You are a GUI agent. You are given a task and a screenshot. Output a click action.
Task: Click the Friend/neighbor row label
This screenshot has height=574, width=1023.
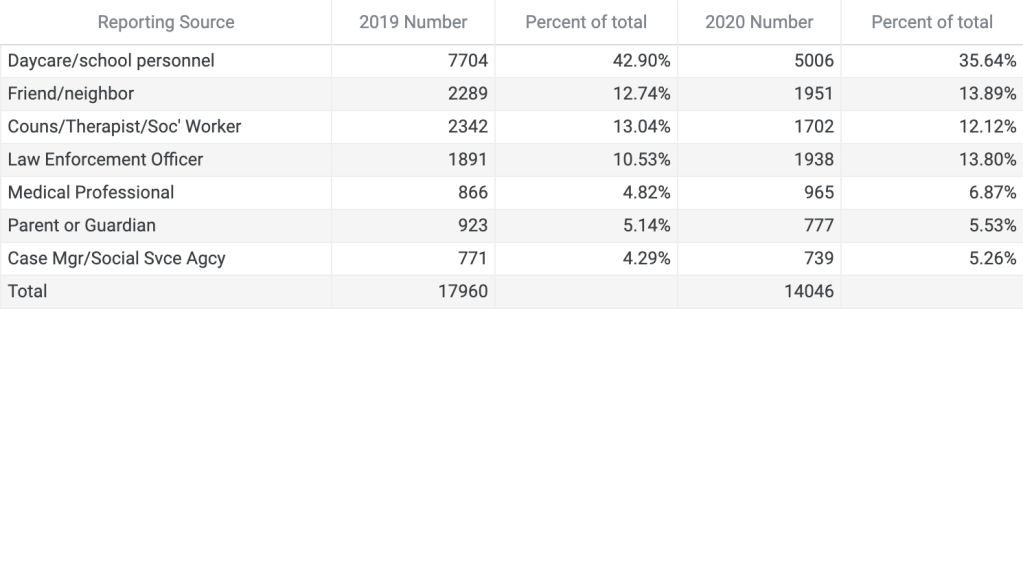tap(71, 94)
